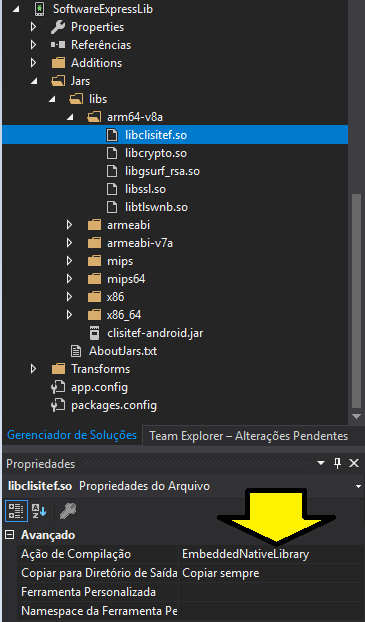Collapse the Jars folder
The width and height of the screenshot is (365, 622).
[34, 81]
